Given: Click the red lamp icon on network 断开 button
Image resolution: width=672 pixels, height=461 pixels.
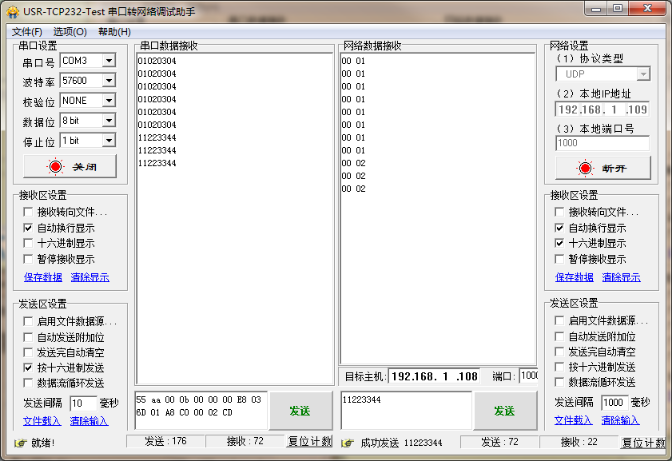Looking at the screenshot, I should pyautogui.click(x=585, y=168).
